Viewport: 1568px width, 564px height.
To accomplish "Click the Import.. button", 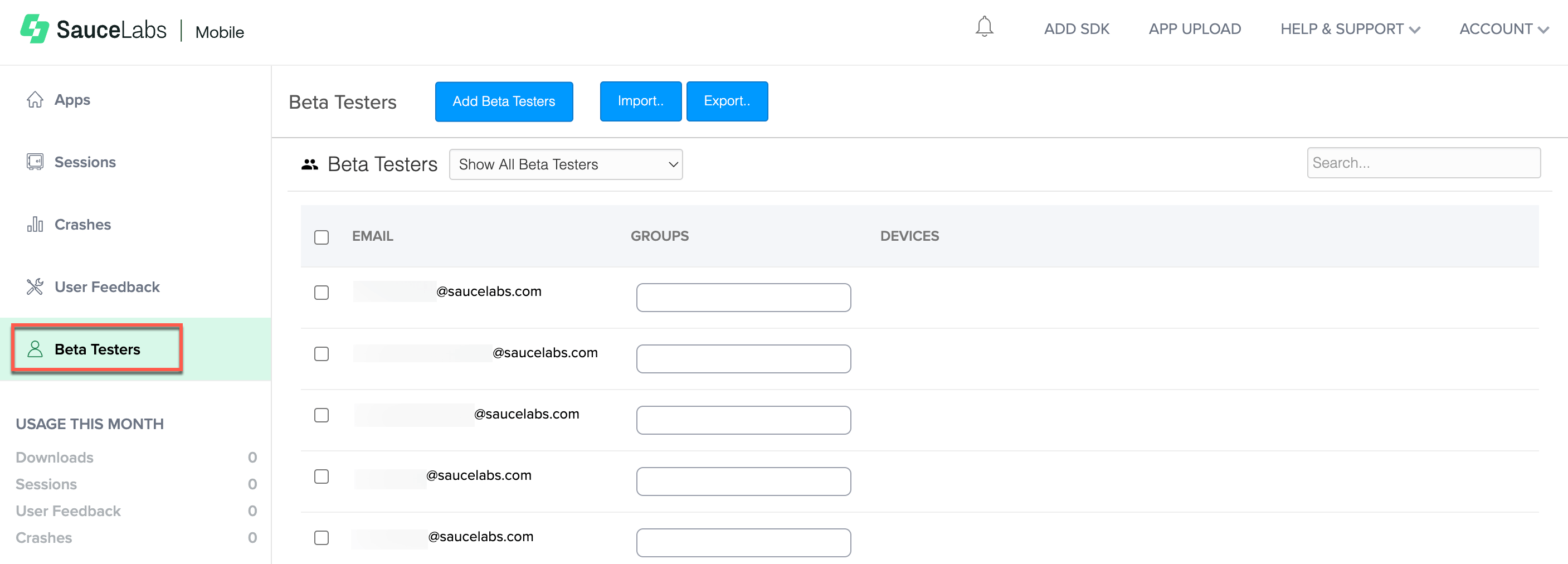I will coord(640,101).
